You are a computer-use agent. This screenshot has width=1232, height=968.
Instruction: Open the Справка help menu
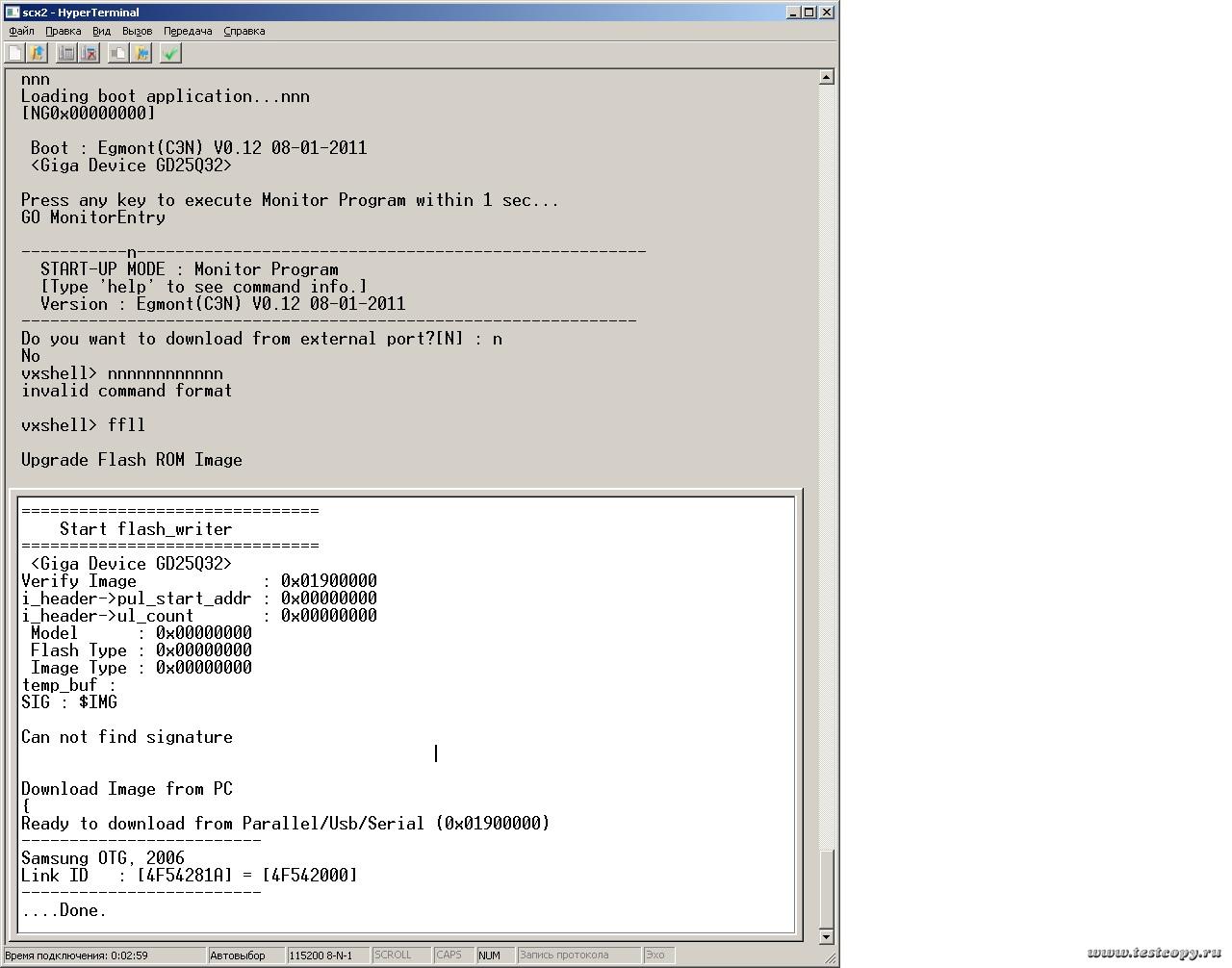click(x=244, y=31)
